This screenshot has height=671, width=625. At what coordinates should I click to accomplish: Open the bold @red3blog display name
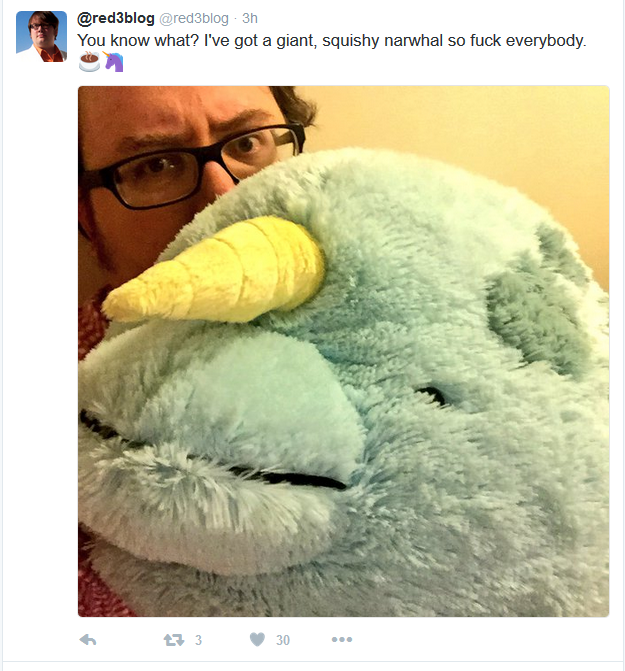[116, 18]
